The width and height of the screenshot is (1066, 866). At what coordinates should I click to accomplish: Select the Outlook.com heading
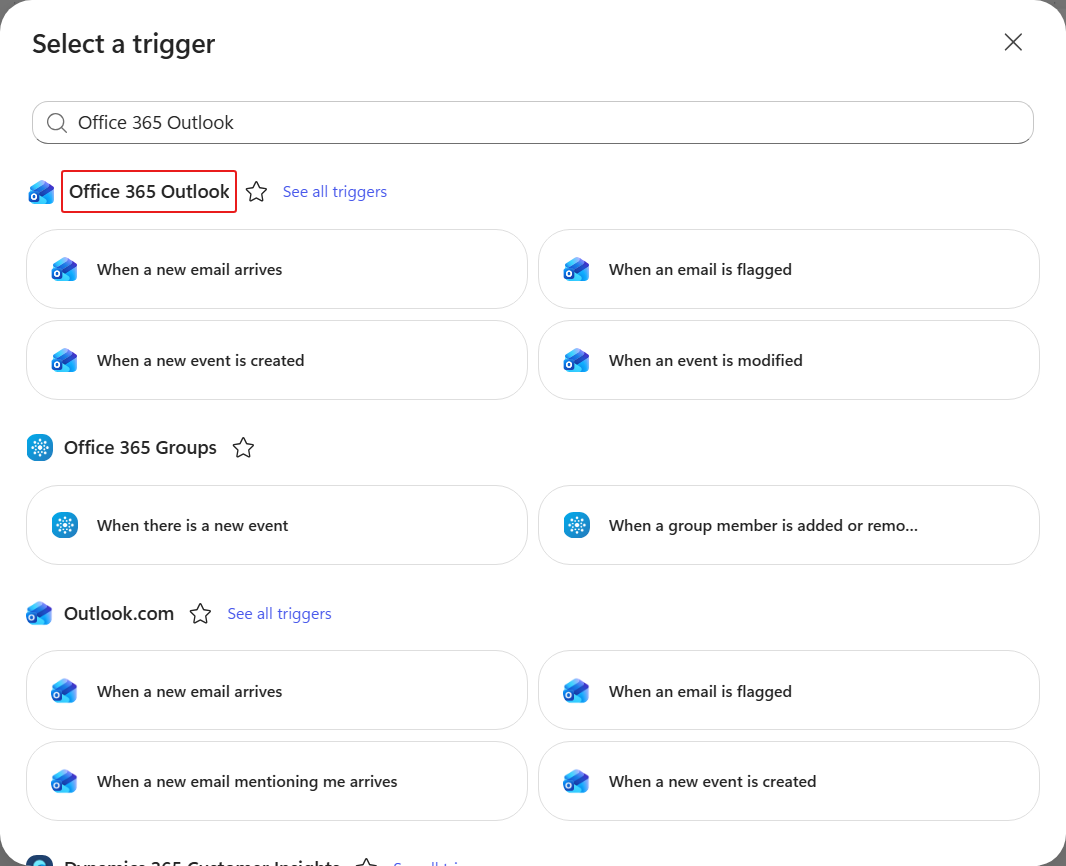click(119, 613)
